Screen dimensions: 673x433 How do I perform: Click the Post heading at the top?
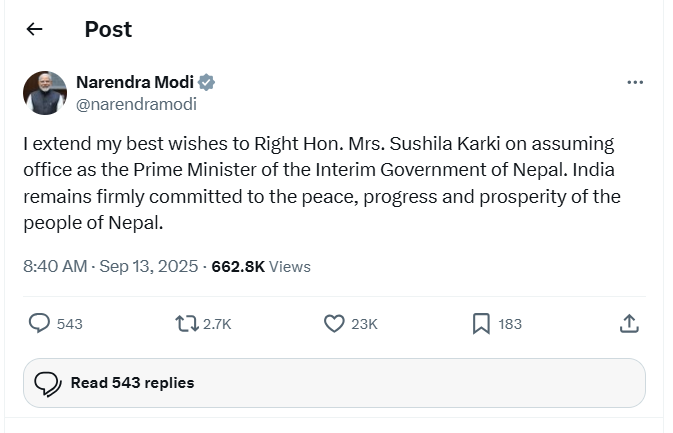tap(108, 29)
